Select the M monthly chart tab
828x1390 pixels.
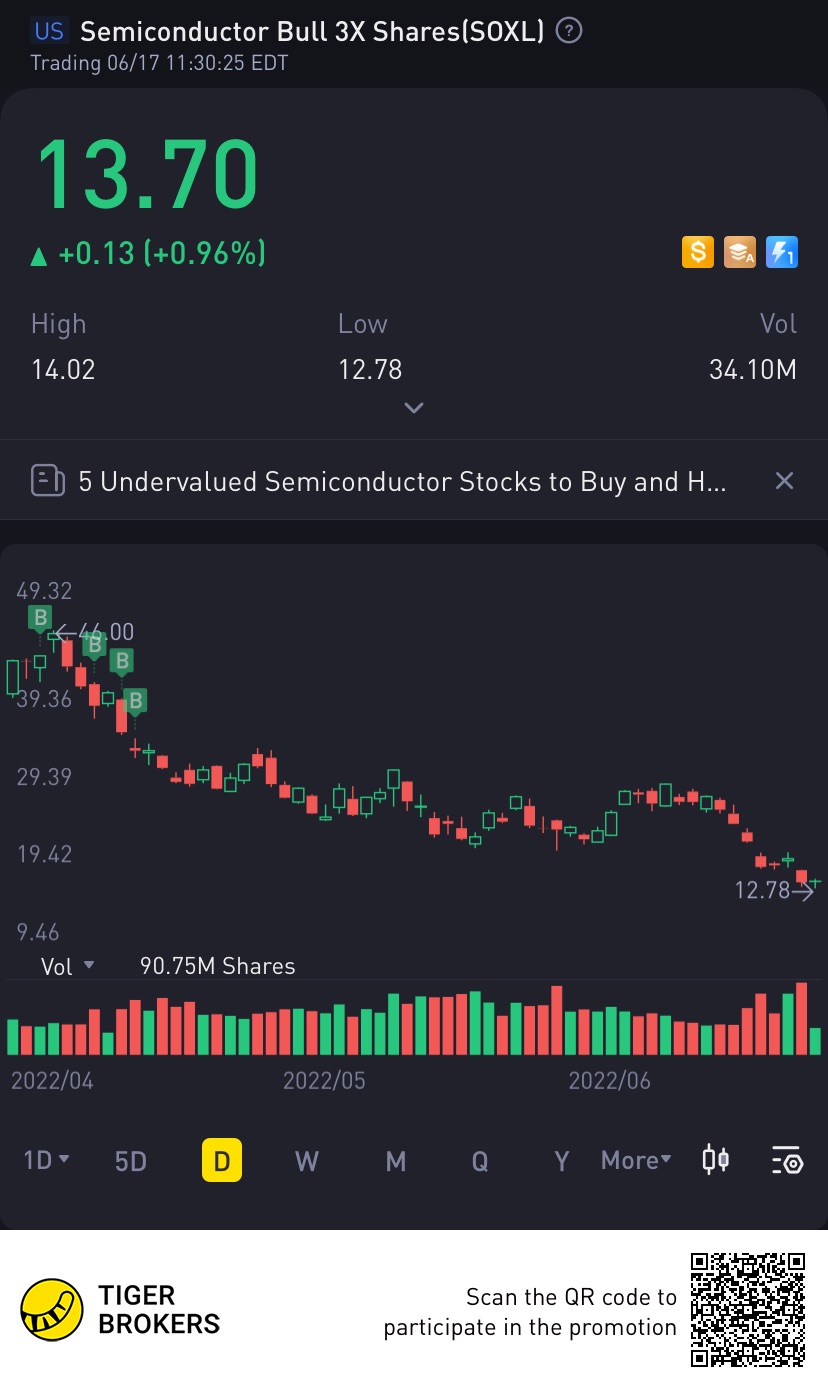point(396,1160)
